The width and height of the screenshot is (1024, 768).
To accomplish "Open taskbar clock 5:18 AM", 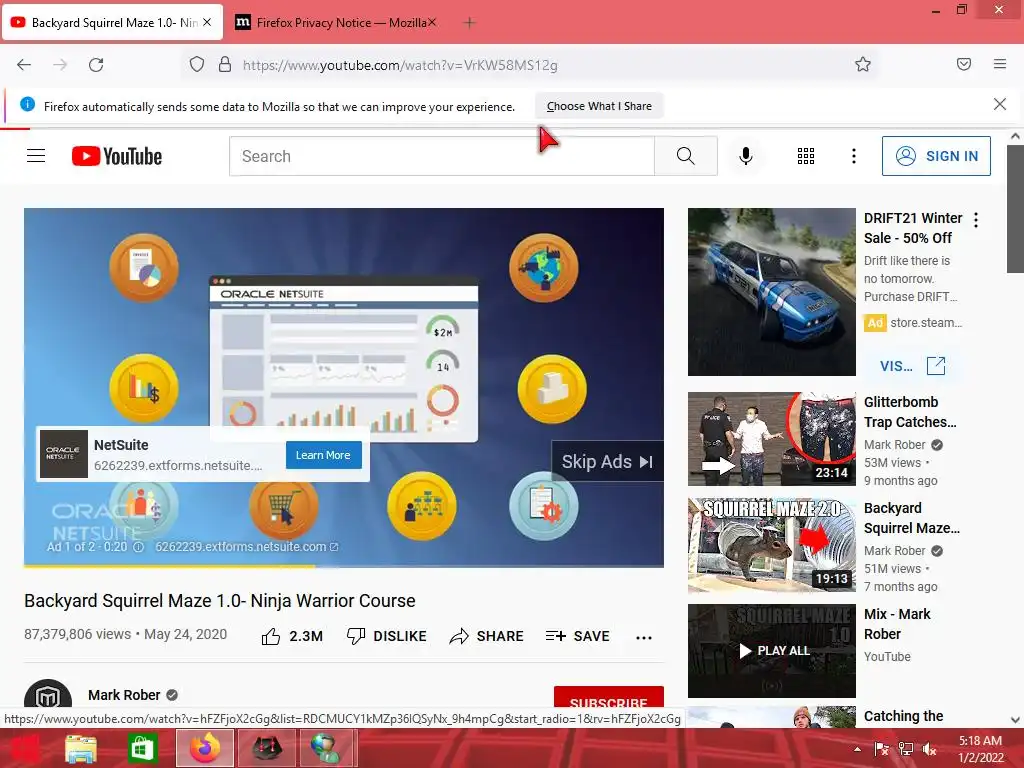I will point(980,748).
